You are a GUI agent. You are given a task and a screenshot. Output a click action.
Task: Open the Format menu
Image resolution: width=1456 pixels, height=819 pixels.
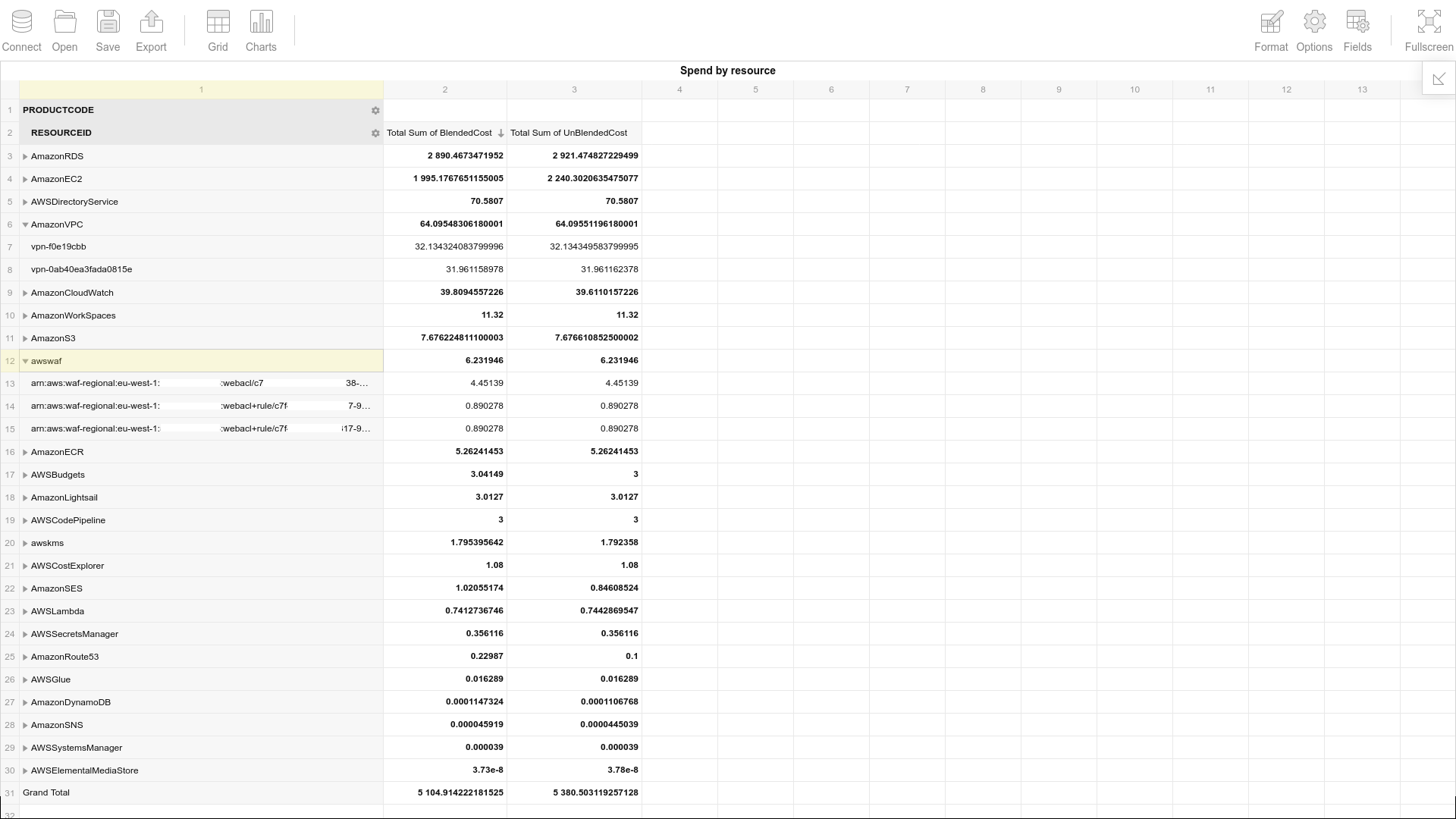pos(1272,31)
